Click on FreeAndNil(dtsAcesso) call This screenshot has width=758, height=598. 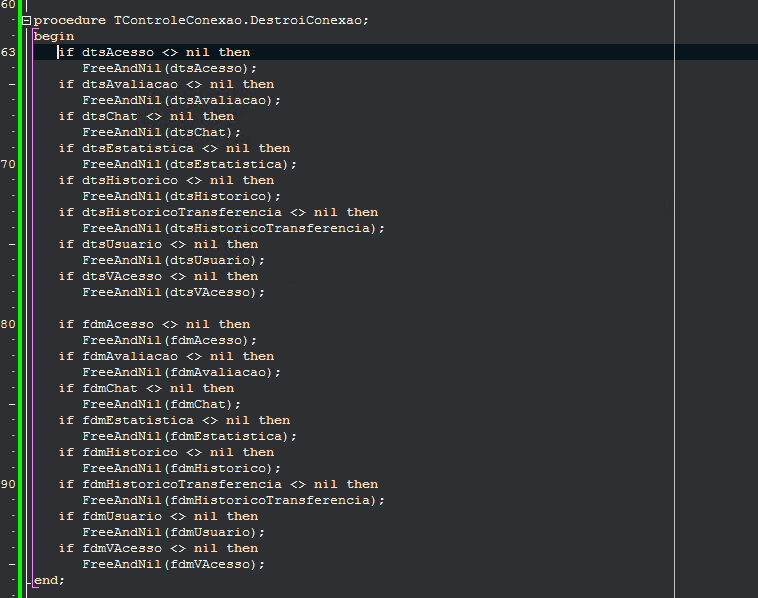point(170,68)
